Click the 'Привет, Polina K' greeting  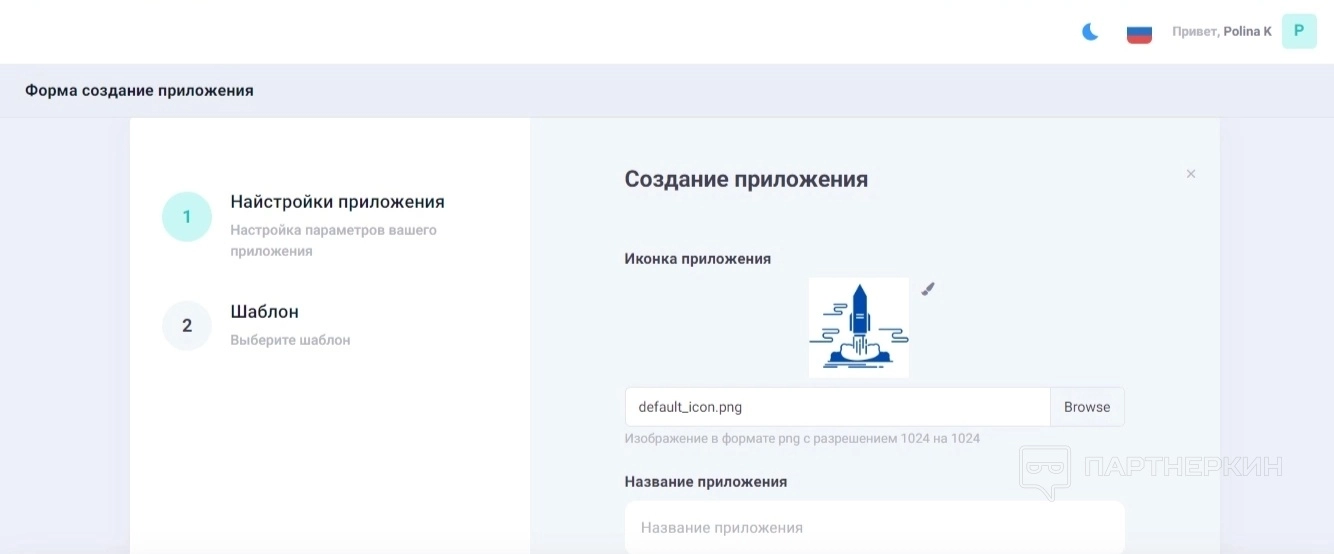1222,32
